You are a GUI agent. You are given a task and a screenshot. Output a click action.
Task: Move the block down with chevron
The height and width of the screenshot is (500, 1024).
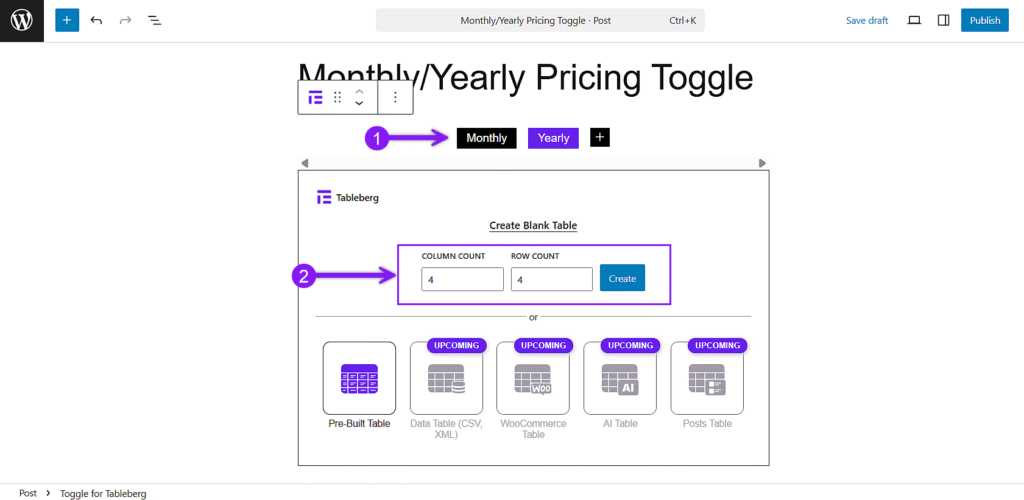tap(359, 103)
